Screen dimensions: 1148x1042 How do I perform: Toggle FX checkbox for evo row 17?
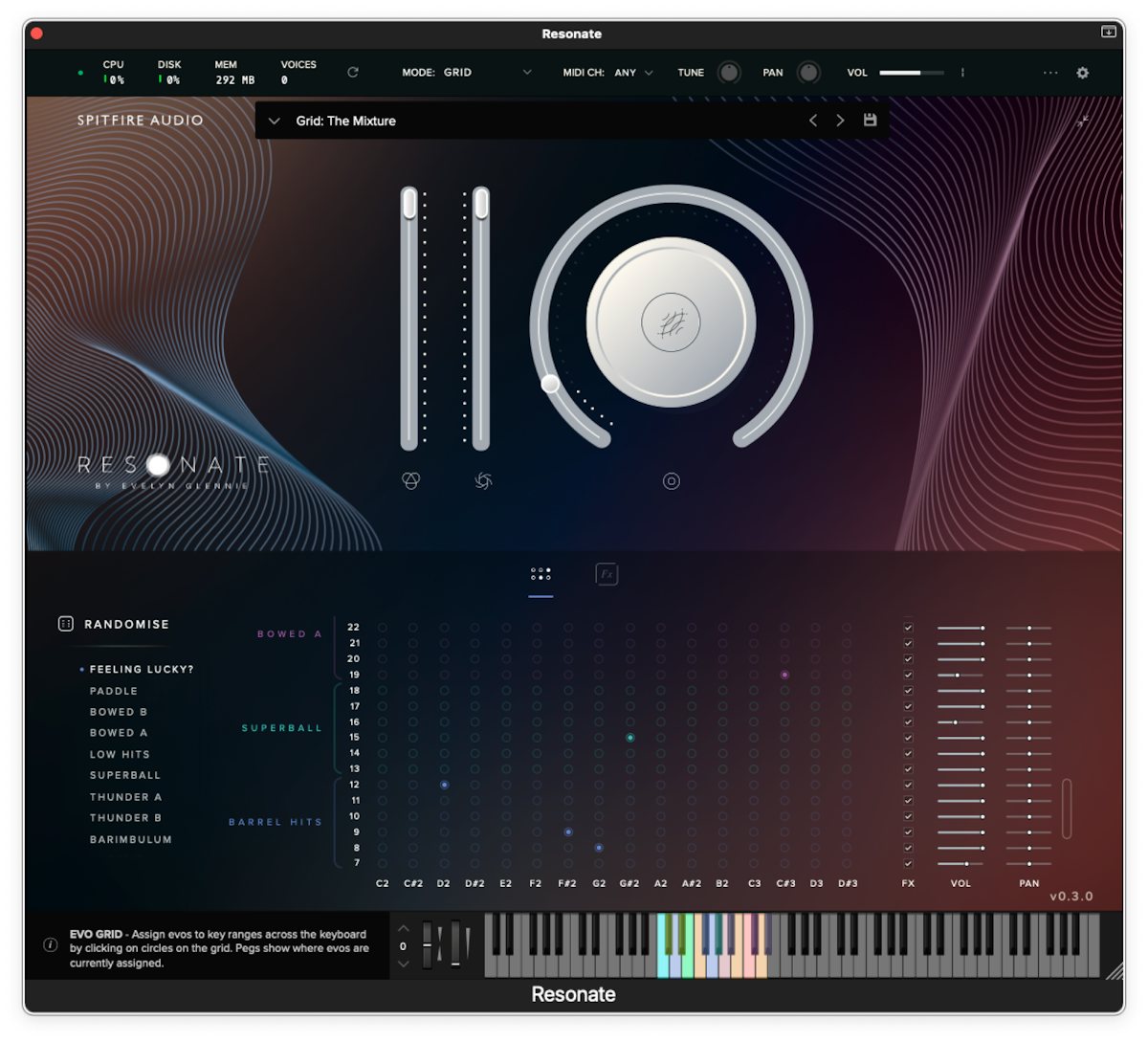(x=908, y=706)
